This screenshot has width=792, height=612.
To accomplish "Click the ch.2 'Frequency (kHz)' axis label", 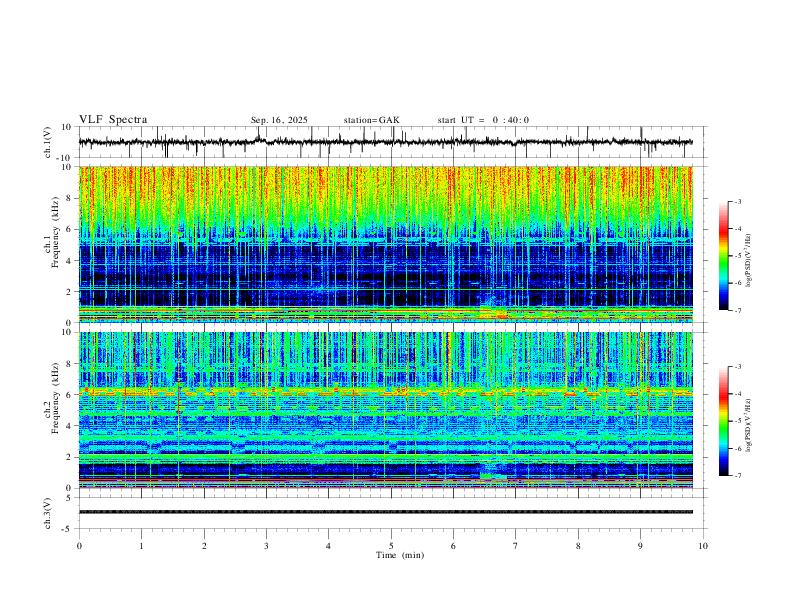I will (56, 398).
